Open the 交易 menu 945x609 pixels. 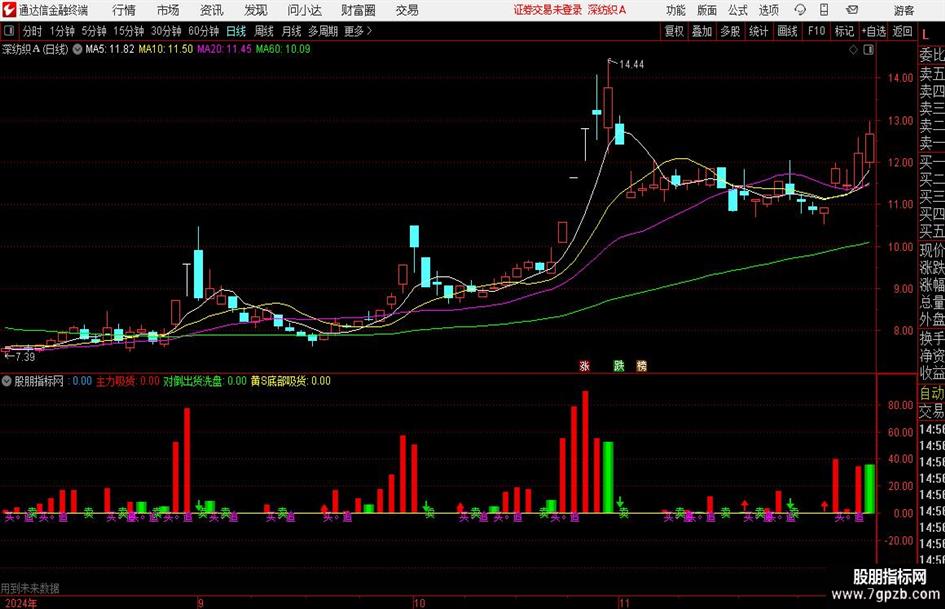coord(407,10)
